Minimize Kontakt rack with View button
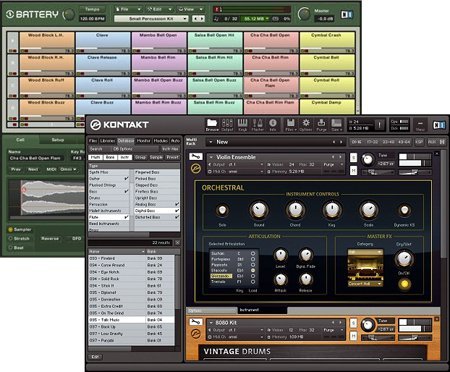450x372 pixels. point(420,125)
